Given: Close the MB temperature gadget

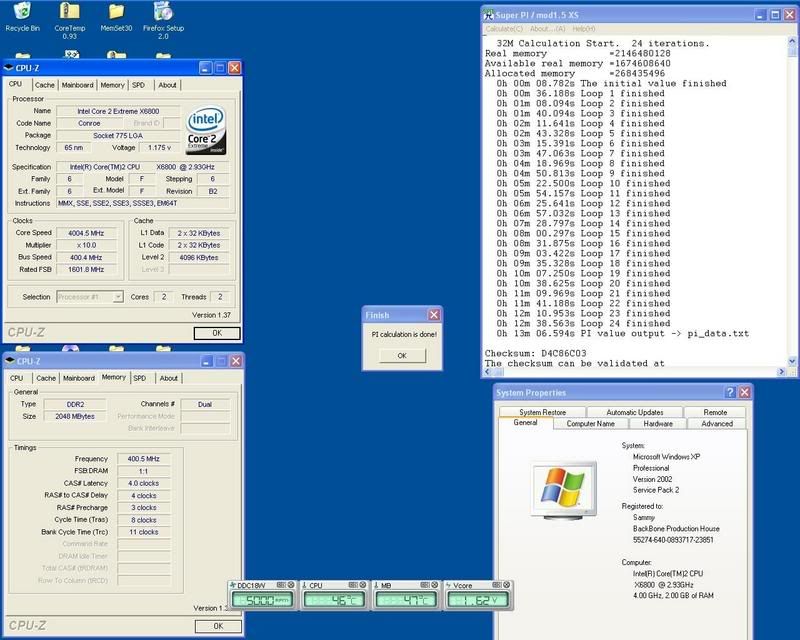Looking at the screenshot, I should [435, 585].
